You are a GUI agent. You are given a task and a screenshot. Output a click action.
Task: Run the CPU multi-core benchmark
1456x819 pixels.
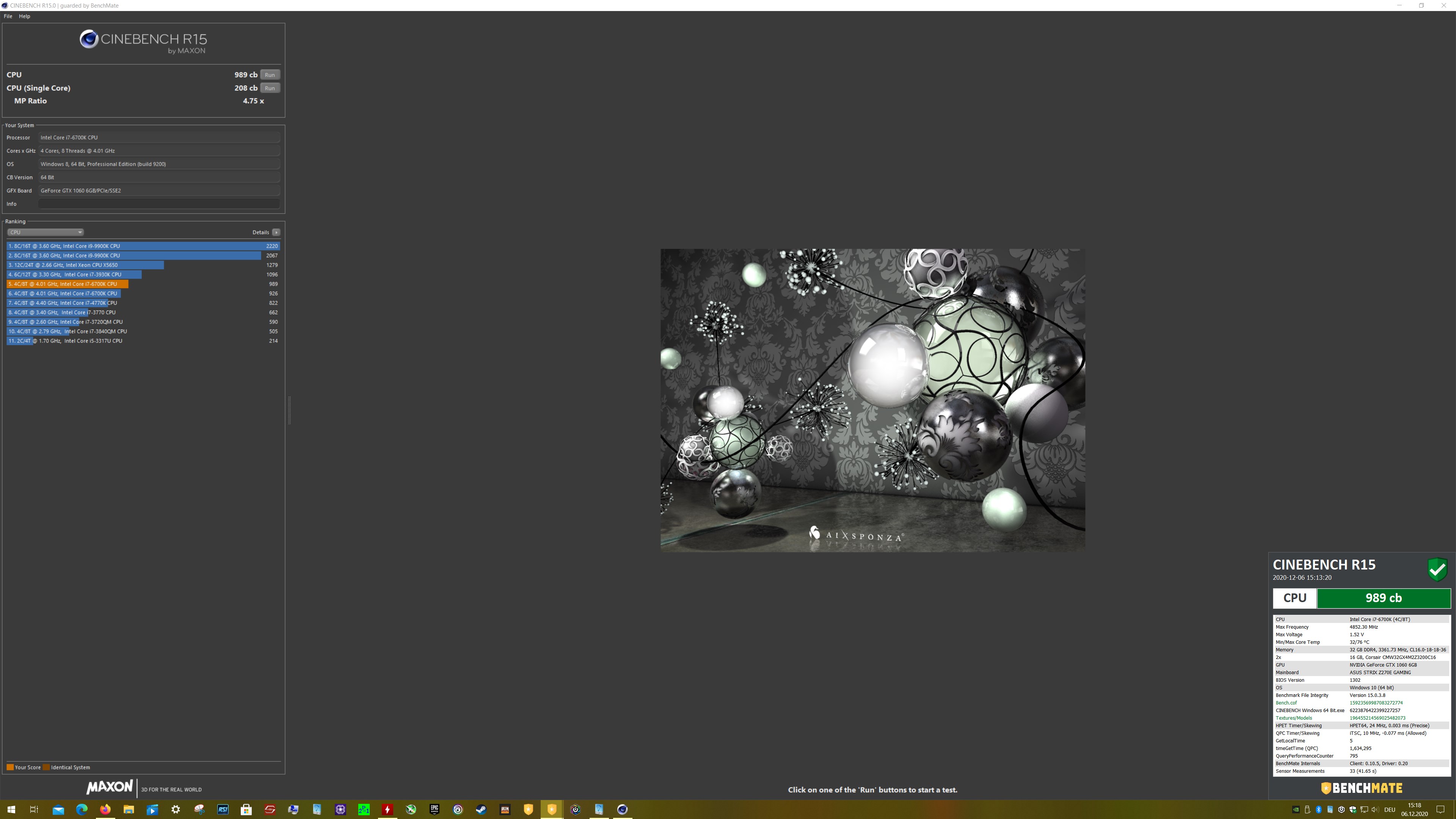coord(270,75)
